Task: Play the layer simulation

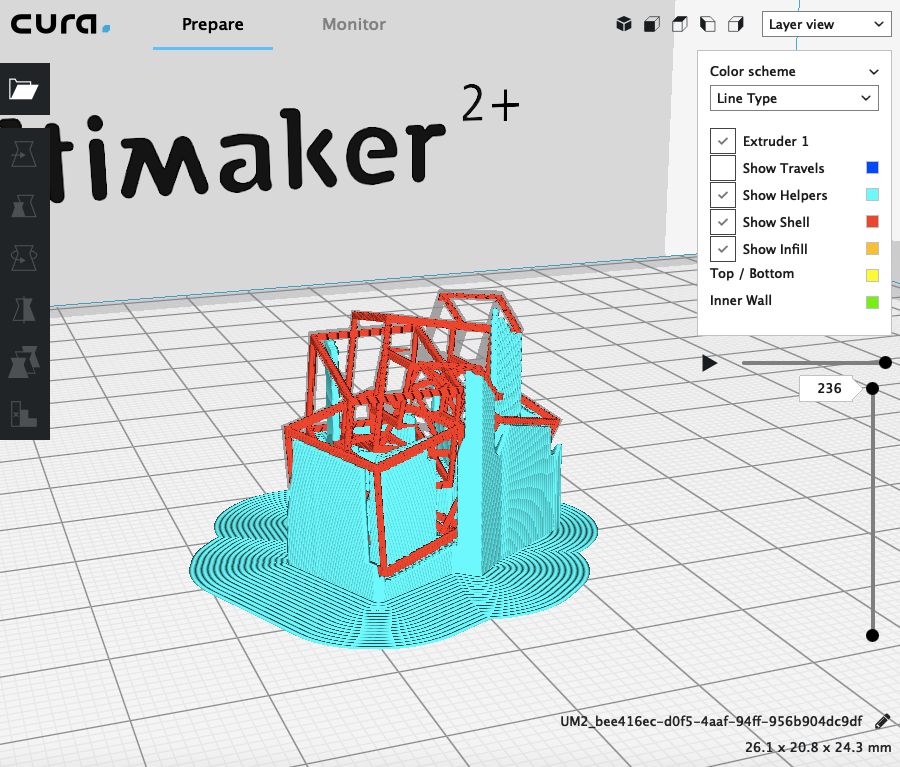Action: click(x=709, y=363)
